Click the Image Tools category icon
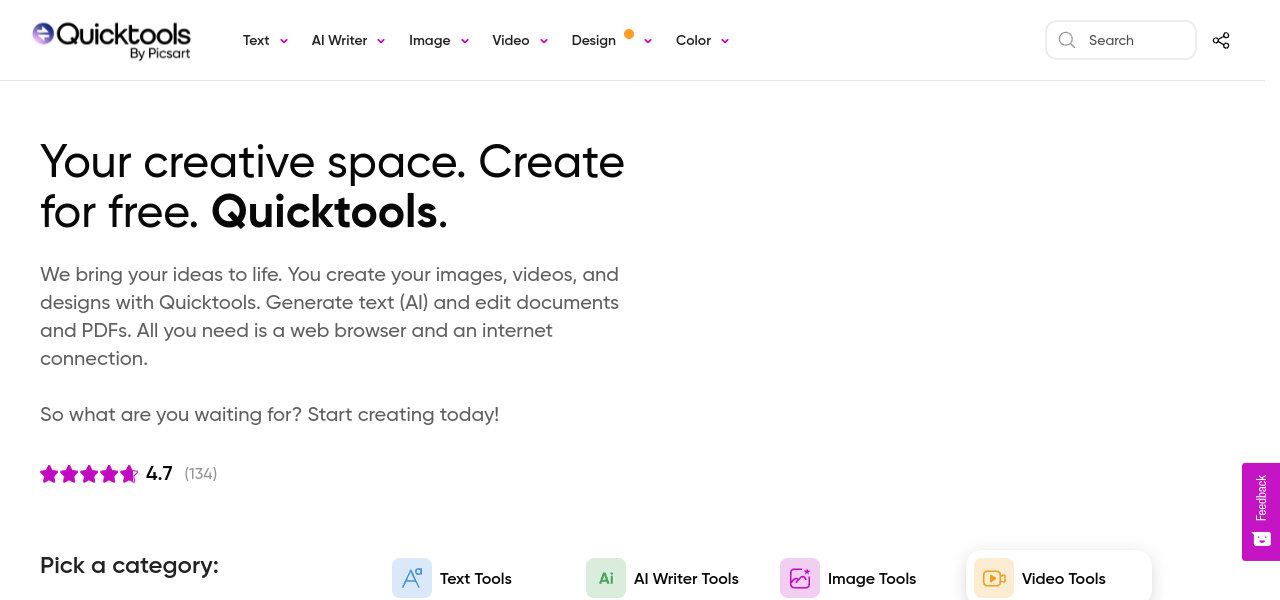The image size is (1280, 600). point(800,578)
